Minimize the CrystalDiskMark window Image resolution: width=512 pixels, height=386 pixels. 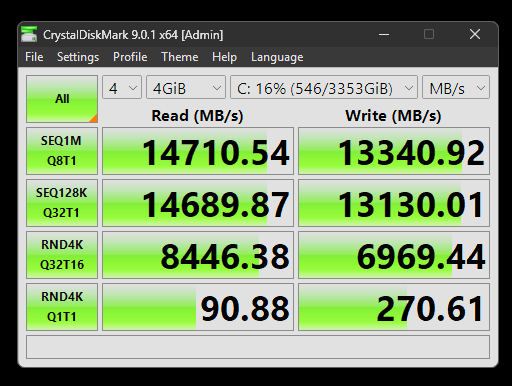pyautogui.click(x=384, y=34)
